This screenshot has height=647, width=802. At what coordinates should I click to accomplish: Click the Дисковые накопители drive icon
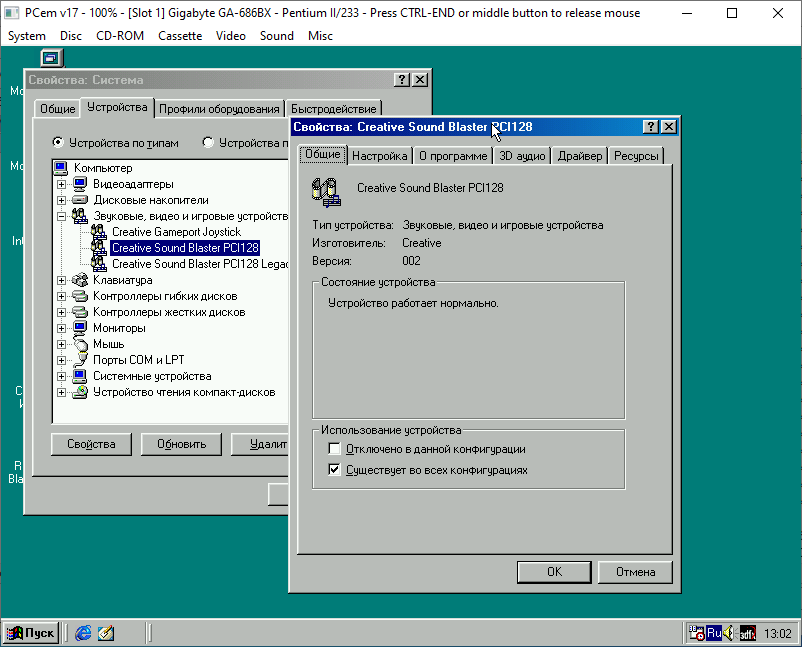tap(80, 199)
